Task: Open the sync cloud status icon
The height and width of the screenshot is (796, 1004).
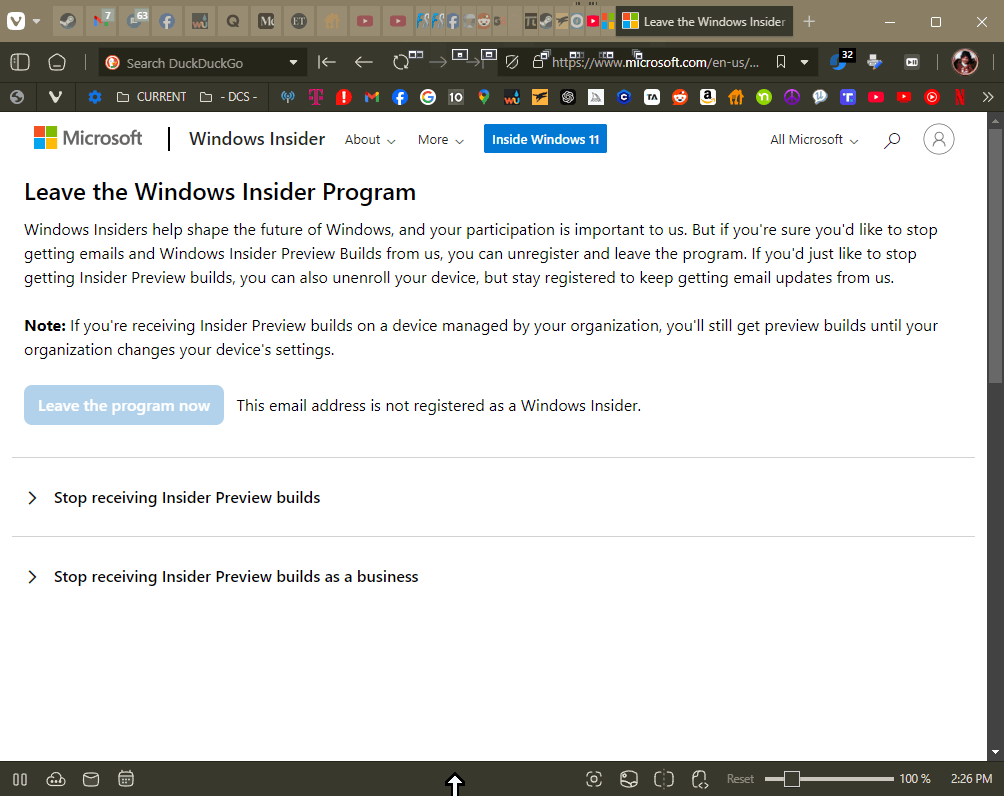Action: [x=56, y=779]
